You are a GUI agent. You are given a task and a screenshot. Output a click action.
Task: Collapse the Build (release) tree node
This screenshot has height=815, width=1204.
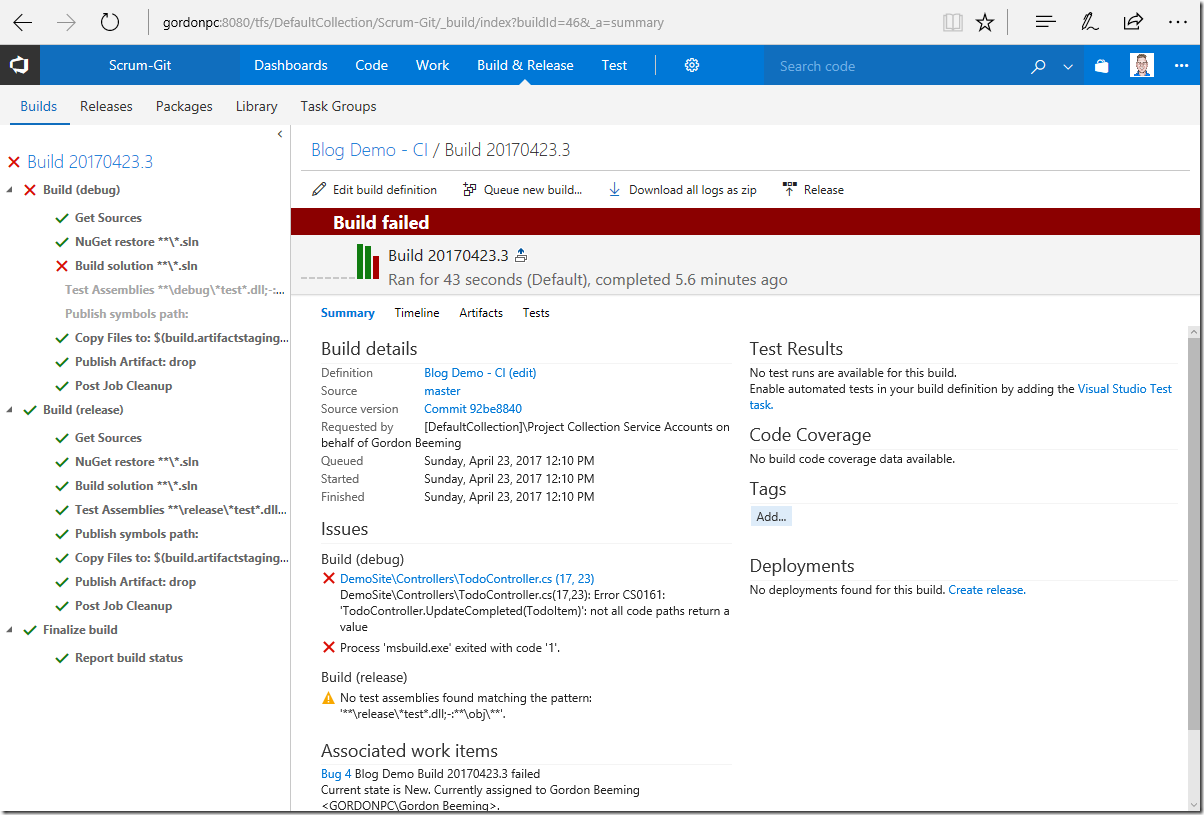10,410
